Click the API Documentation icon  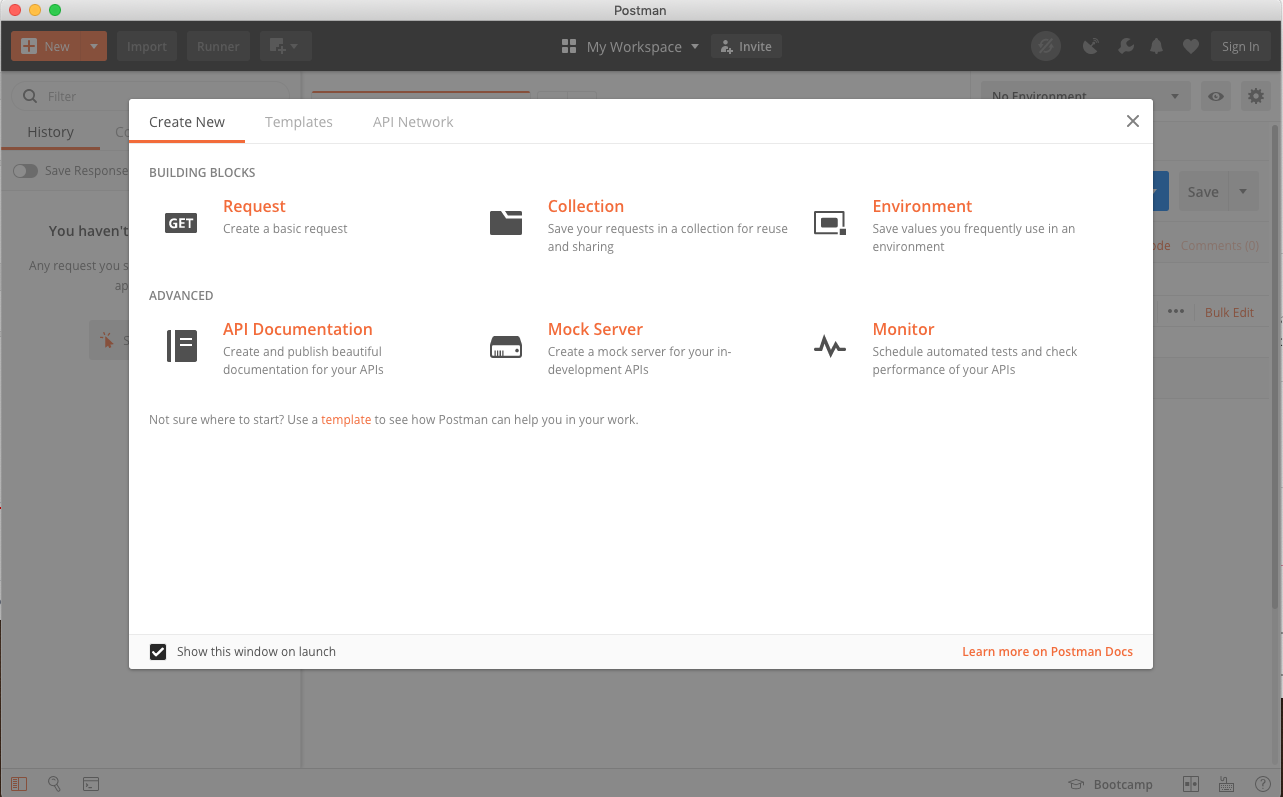[181, 346]
